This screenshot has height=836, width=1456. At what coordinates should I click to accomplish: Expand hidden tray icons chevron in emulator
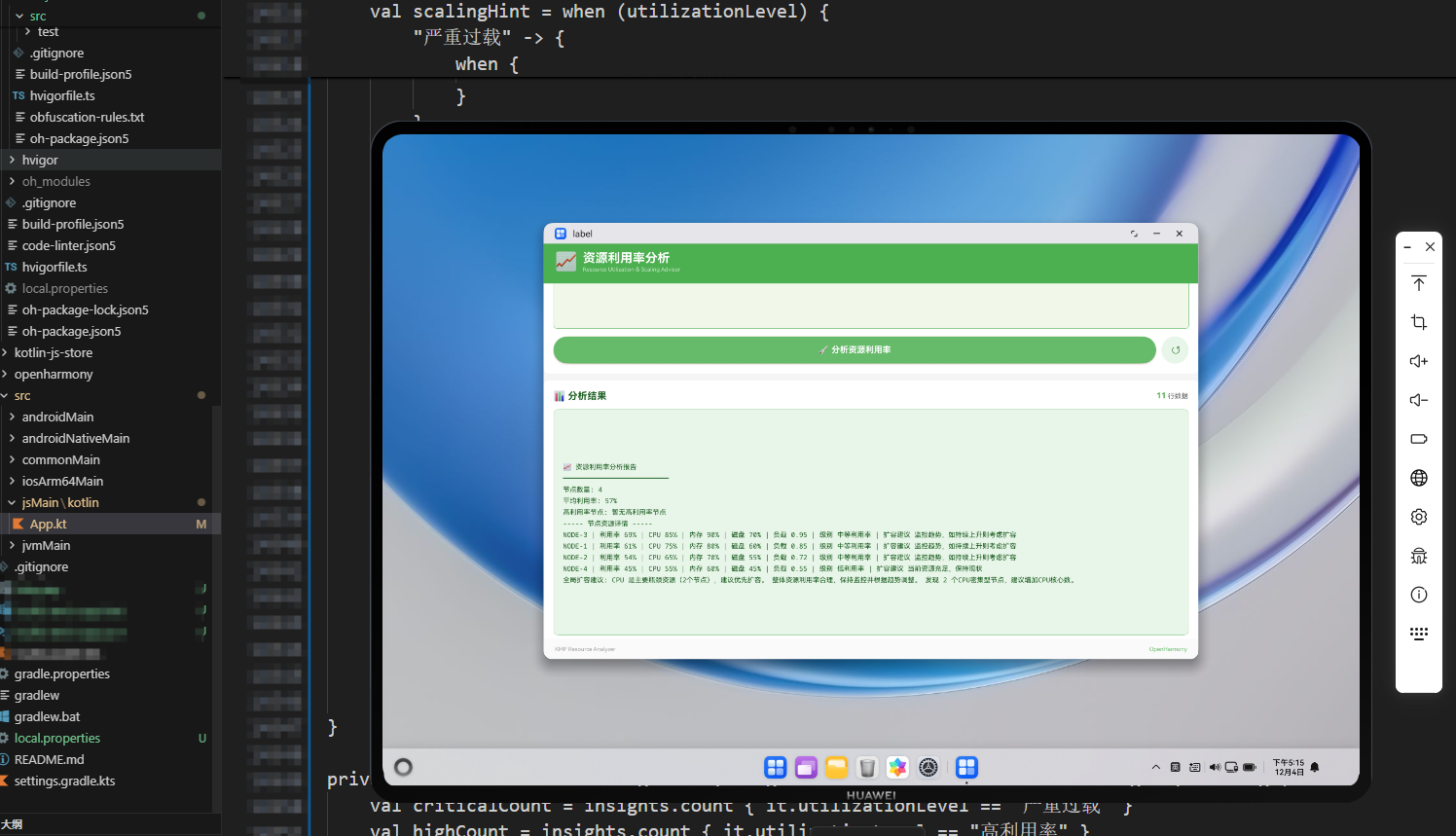tap(1156, 768)
